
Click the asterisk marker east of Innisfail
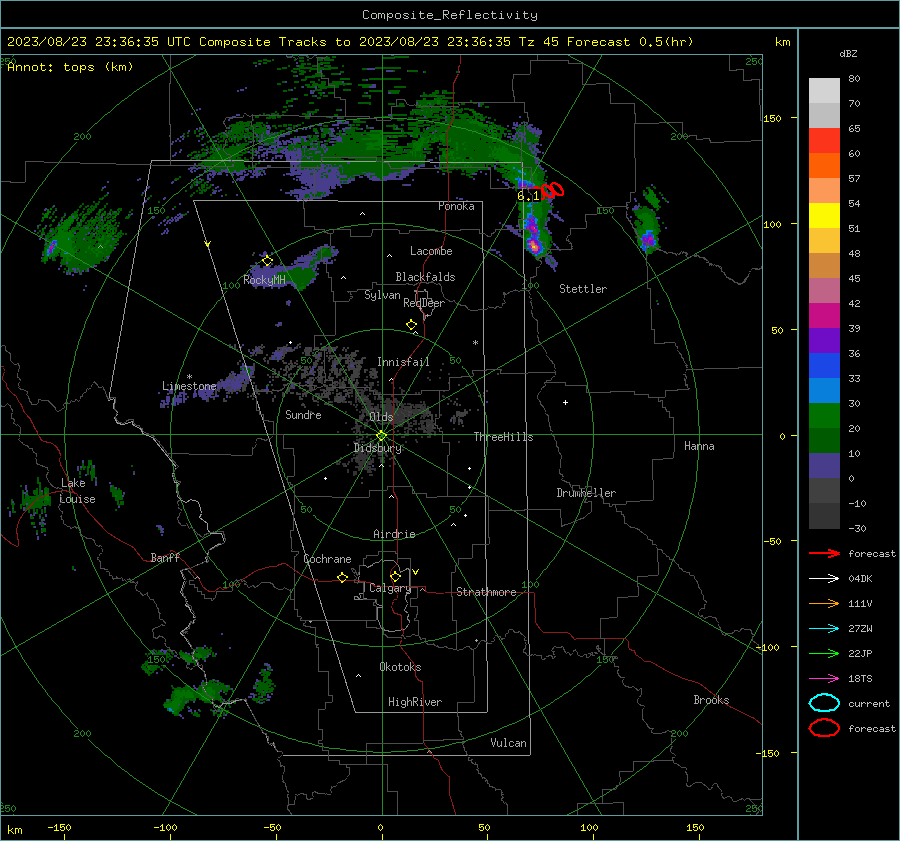point(475,343)
